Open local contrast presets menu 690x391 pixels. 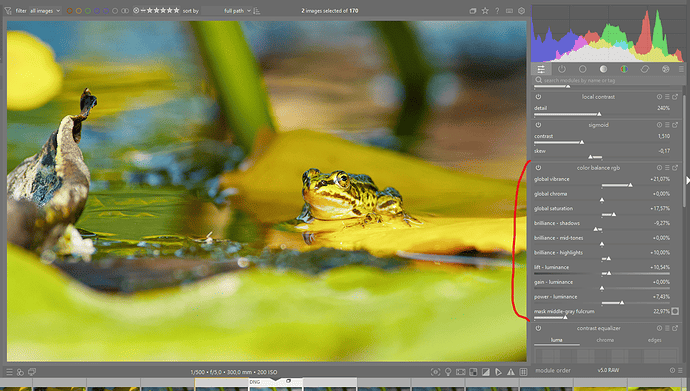point(667,97)
